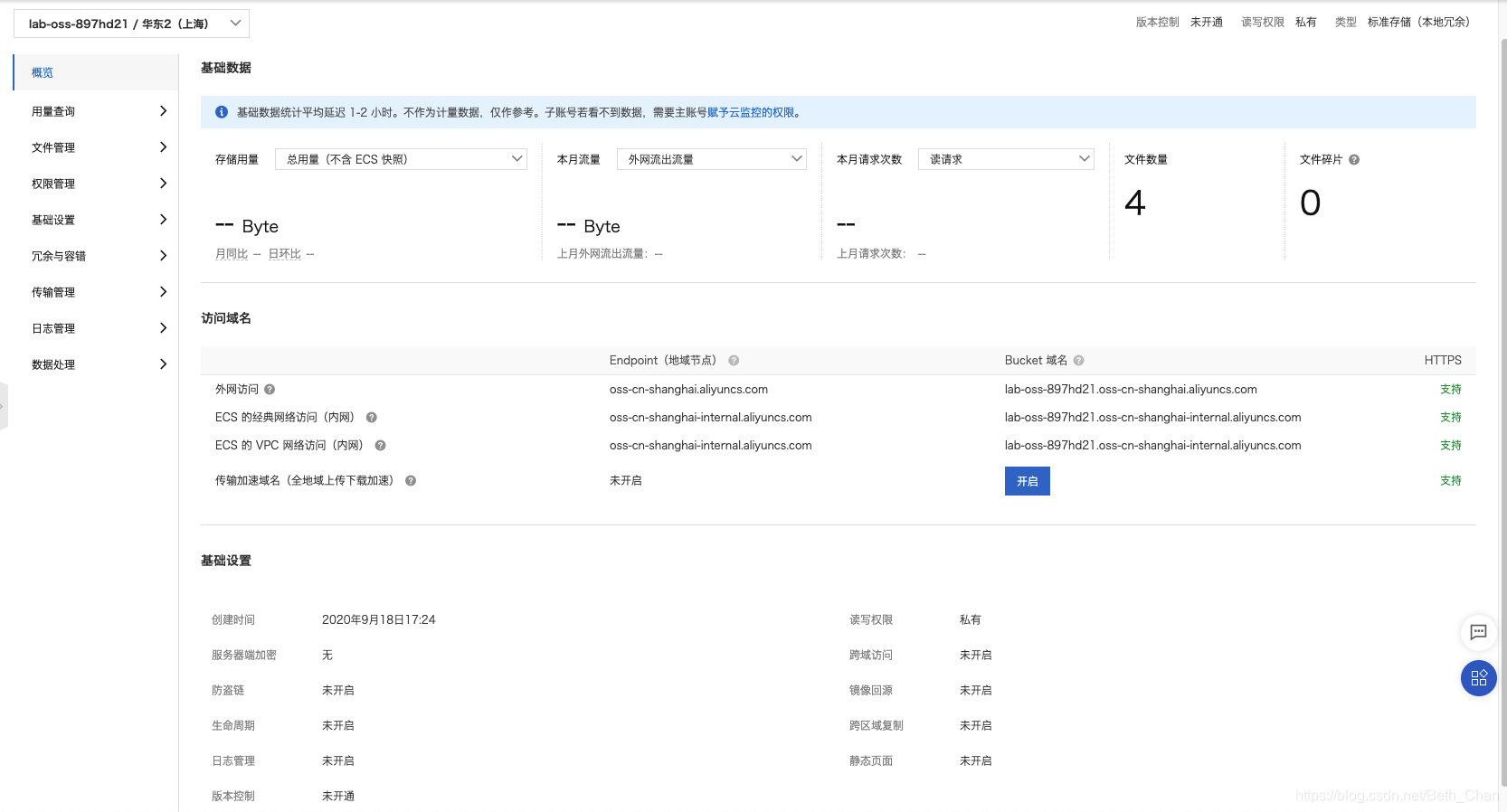Click help icon for ECS 的经典网络访问
This screenshot has width=1507, height=812.
[x=371, y=418]
